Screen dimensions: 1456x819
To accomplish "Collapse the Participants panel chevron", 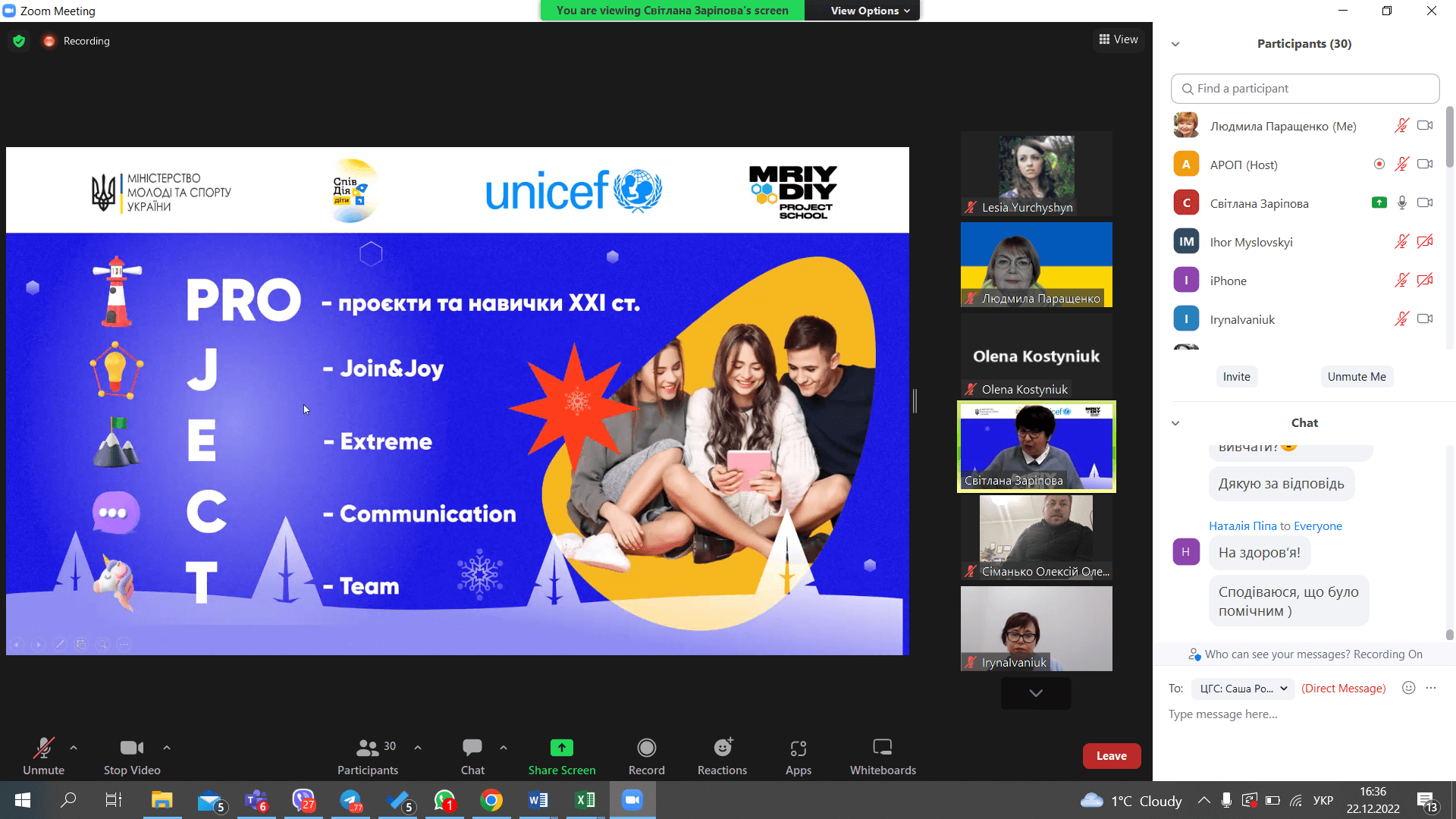I will tap(1175, 44).
